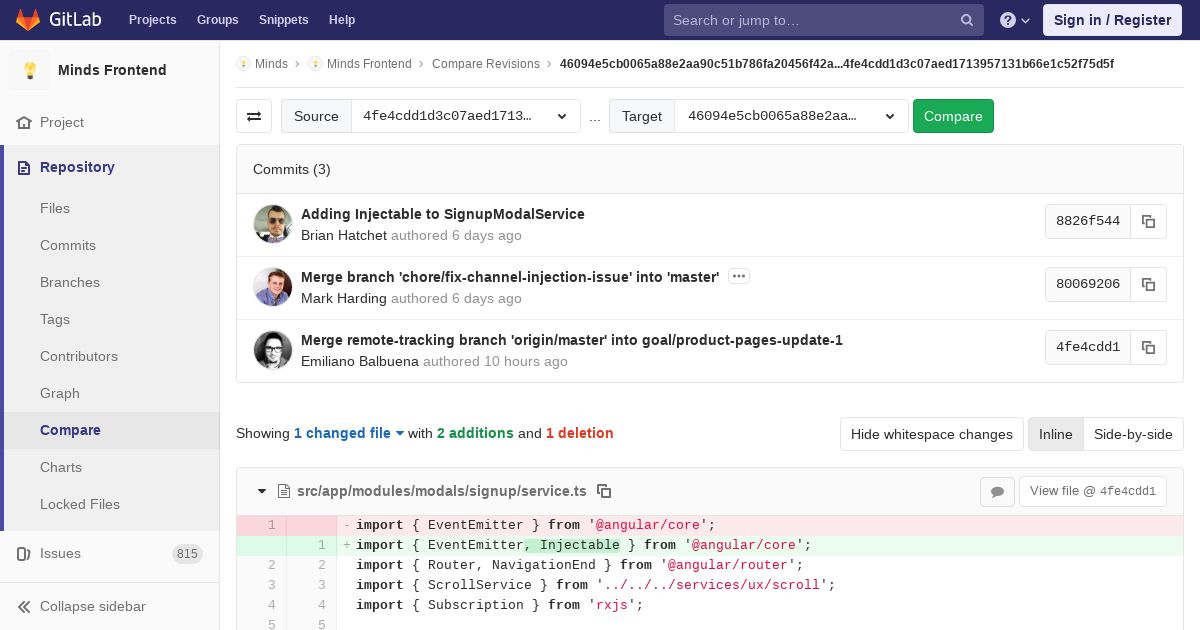
Task: Copy commit SHA 4fe4cdd1 to clipboard
Action: pos(1148,347)
